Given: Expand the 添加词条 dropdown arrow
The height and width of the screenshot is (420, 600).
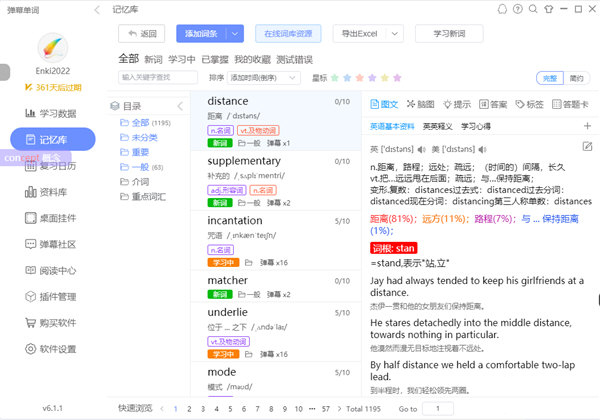Looking at the screenshot, I should [235, 34].
